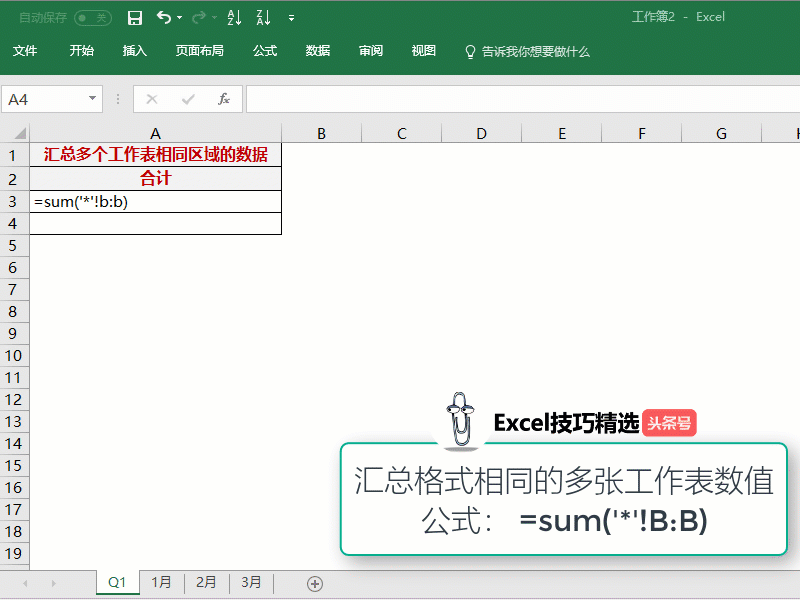Screen dimensions: 800x600
Task: Switch to the Q1 sheet tab
Action: point(117,583)
